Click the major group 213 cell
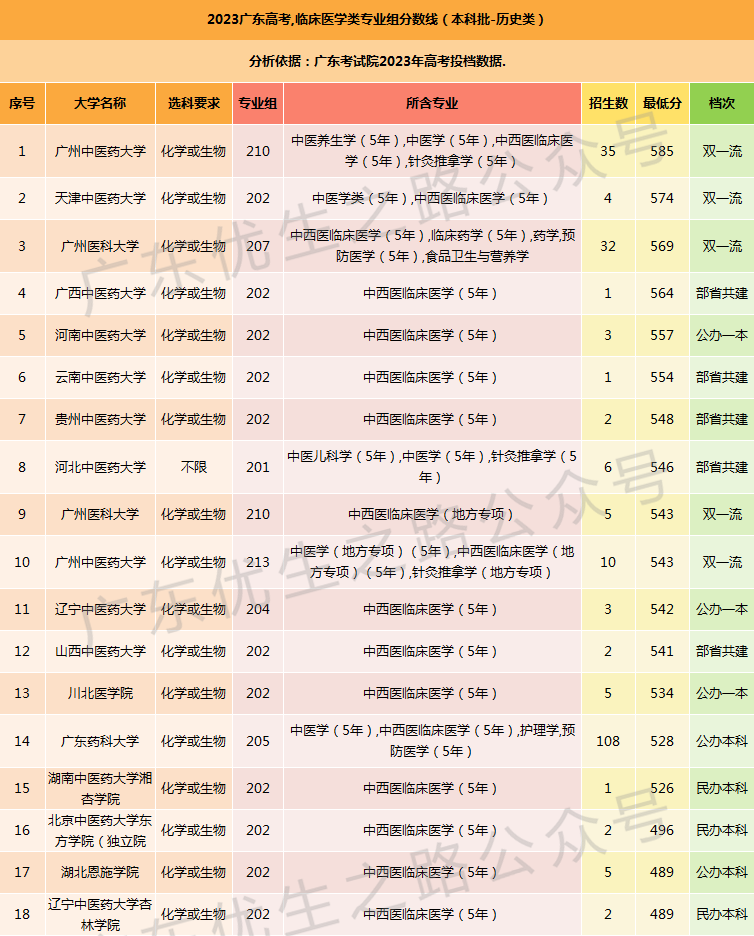Viewport: 754px width, 936px height. pos(258,562)
